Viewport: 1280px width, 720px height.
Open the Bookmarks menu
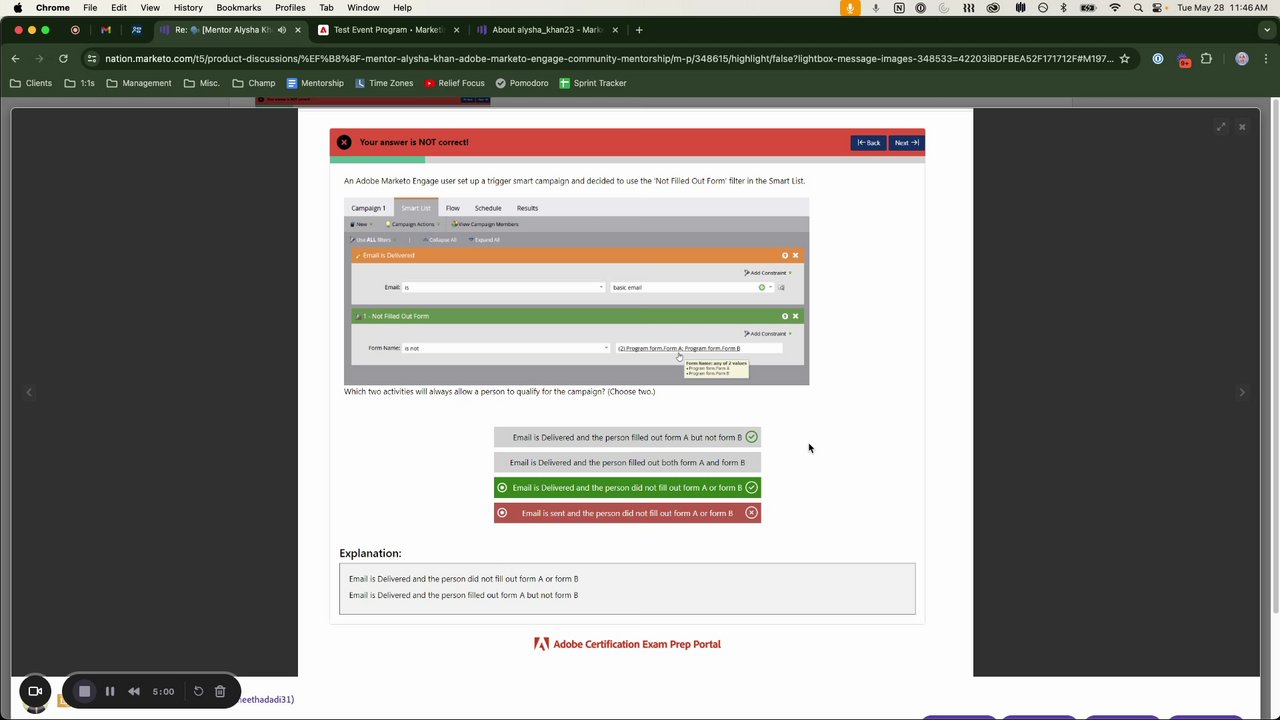coord(239,7)
